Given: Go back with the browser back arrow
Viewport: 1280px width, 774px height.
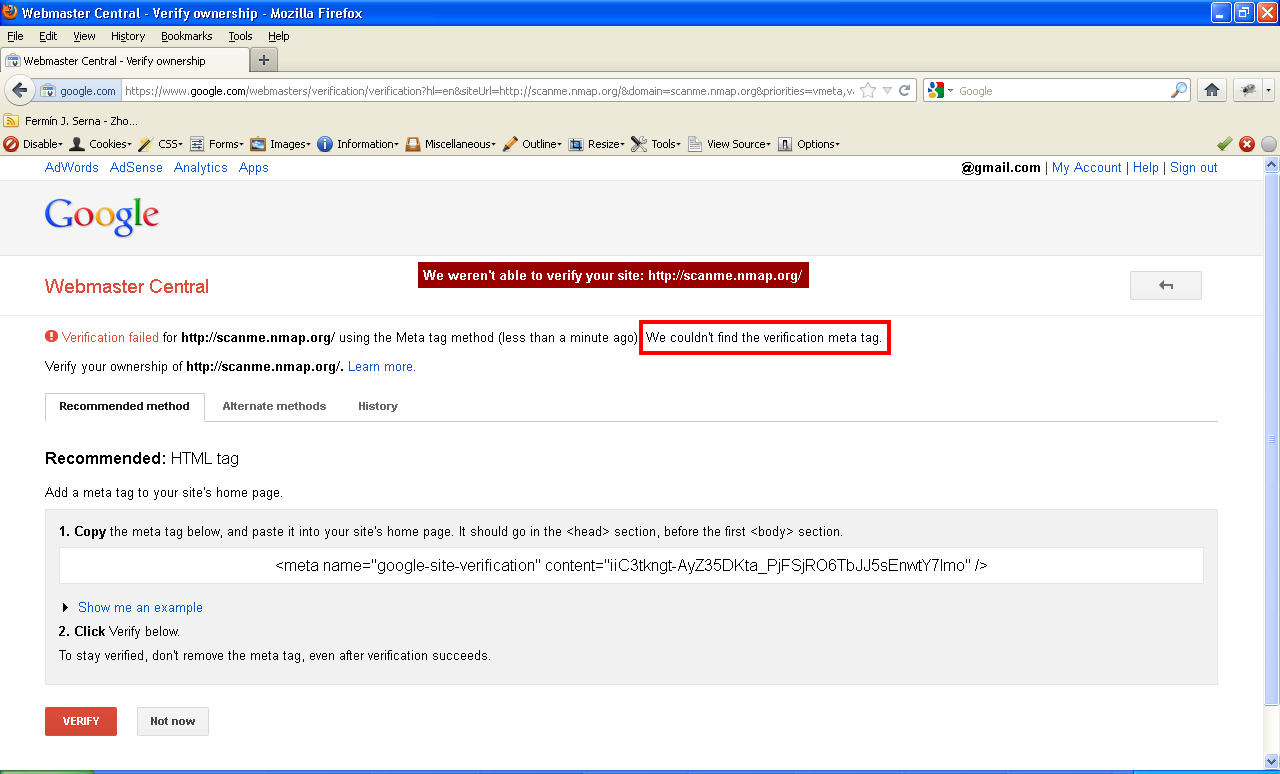Looking at the screenshot, I should 19,90.
